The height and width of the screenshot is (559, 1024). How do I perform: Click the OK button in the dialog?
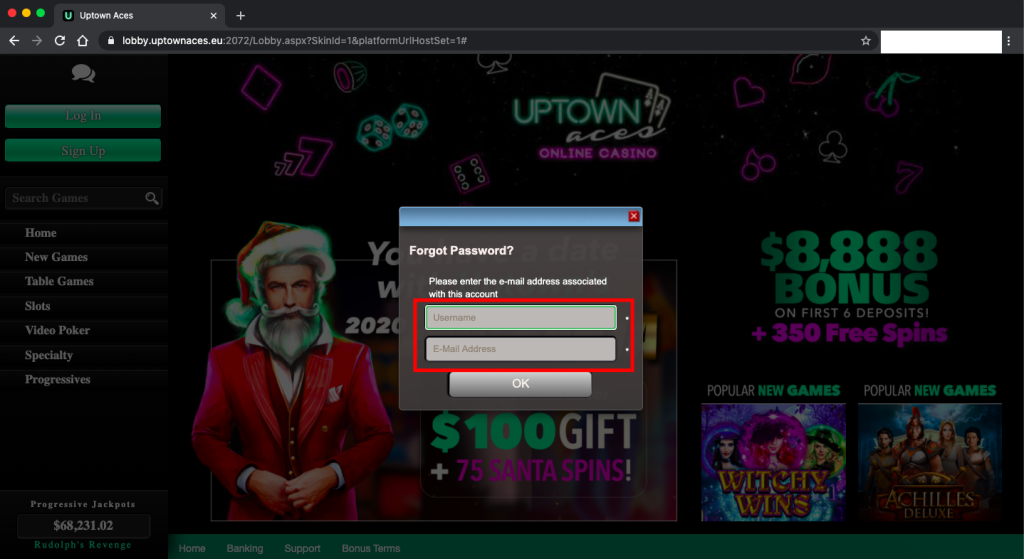[520, 383]
